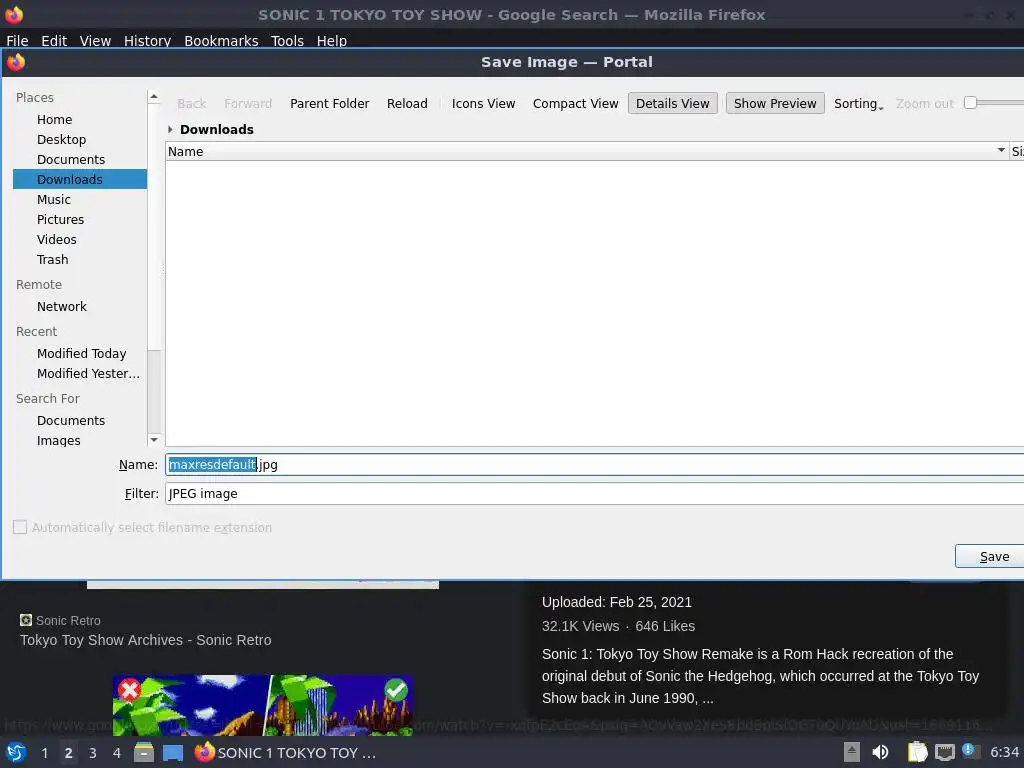1024x768 pixels.
Task: Switch to workspace 4
Action: (117, 753)
